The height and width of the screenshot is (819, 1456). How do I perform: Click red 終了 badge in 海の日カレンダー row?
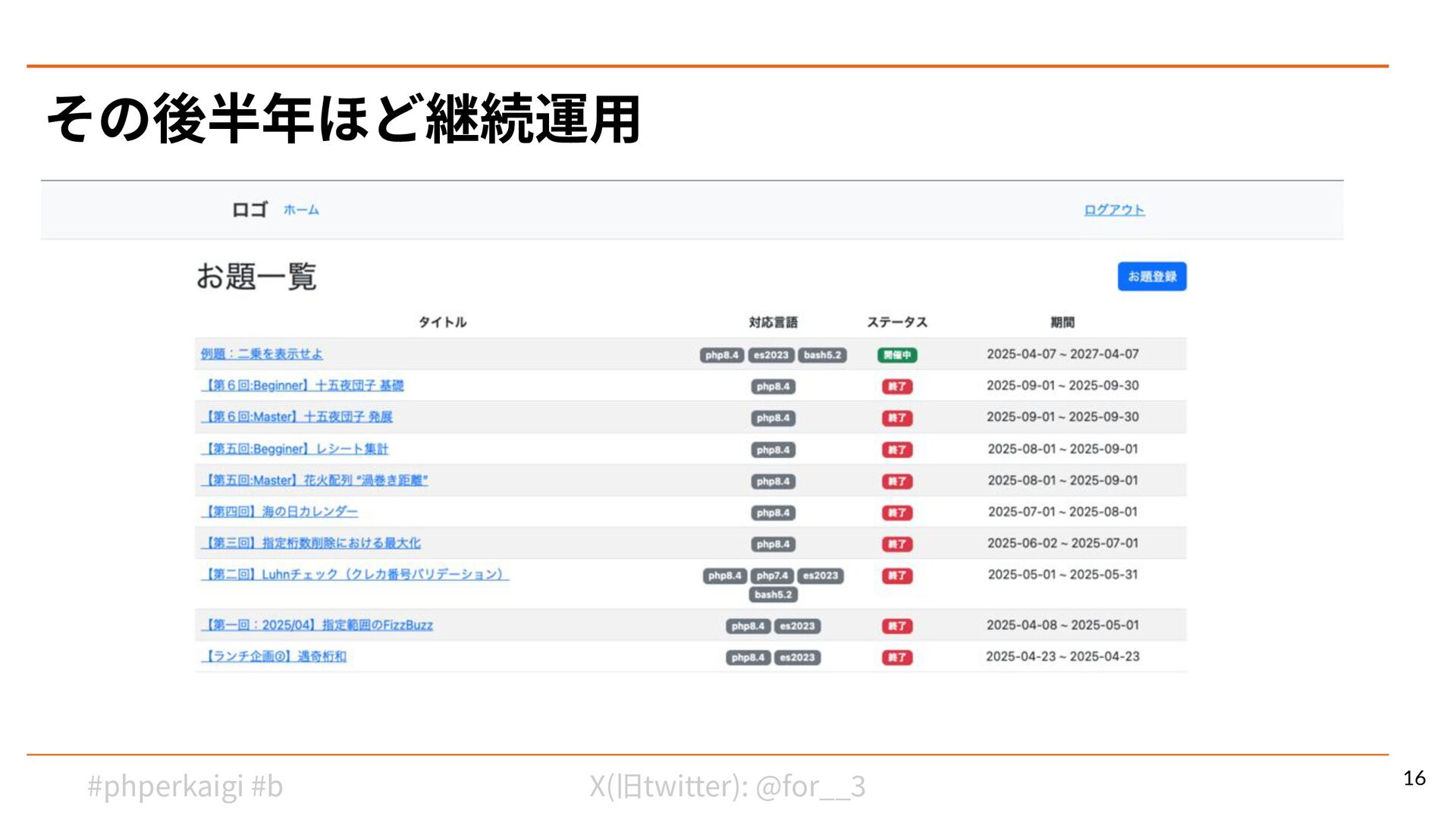pos(897,513)
